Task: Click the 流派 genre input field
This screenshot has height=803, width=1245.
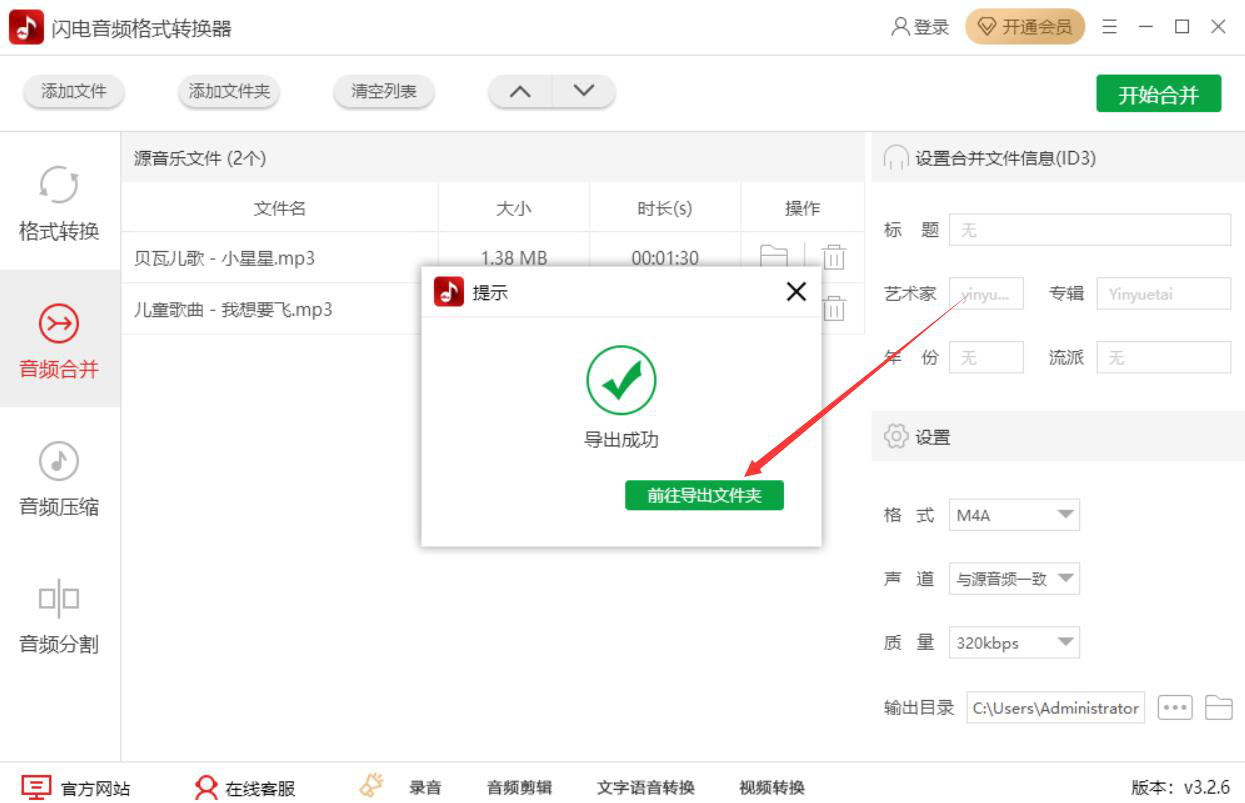Action: [1164, 357]
